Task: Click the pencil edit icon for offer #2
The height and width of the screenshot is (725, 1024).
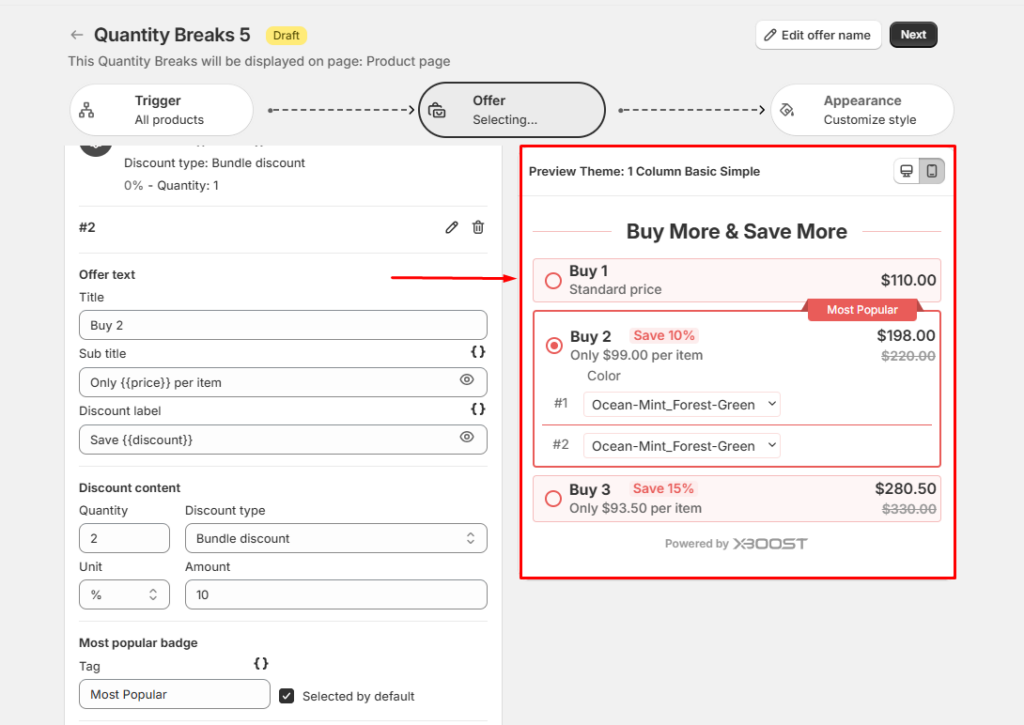Action: 452,228
